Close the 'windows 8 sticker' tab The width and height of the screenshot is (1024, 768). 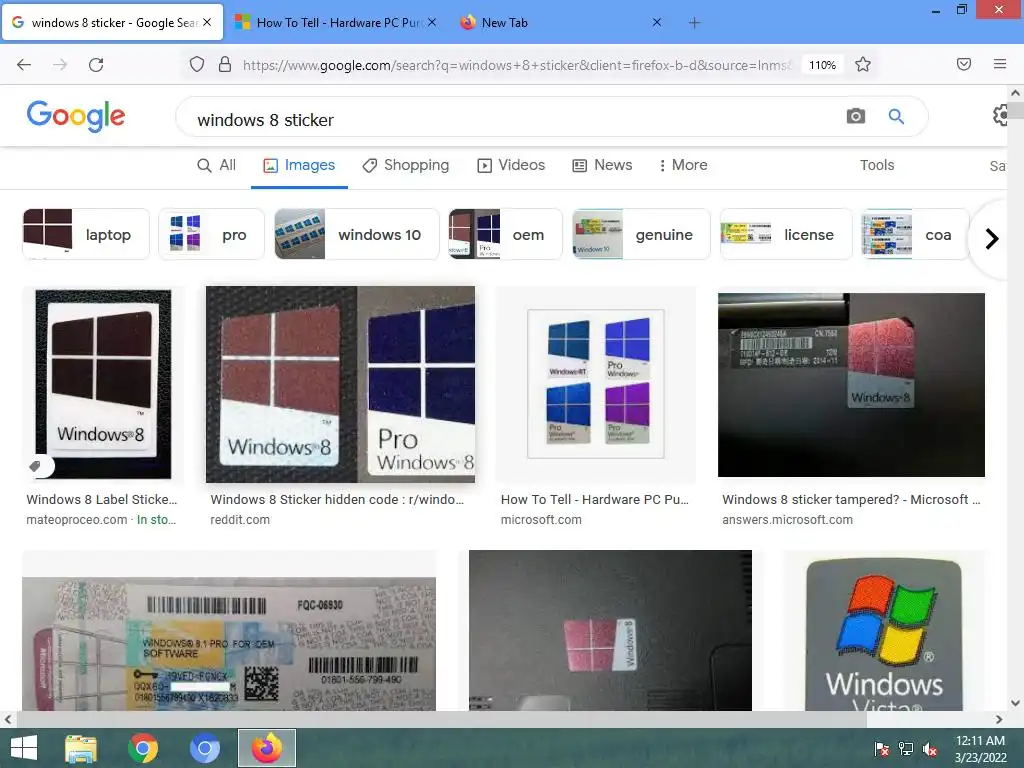pyautogui.click(x=207, y=22)
